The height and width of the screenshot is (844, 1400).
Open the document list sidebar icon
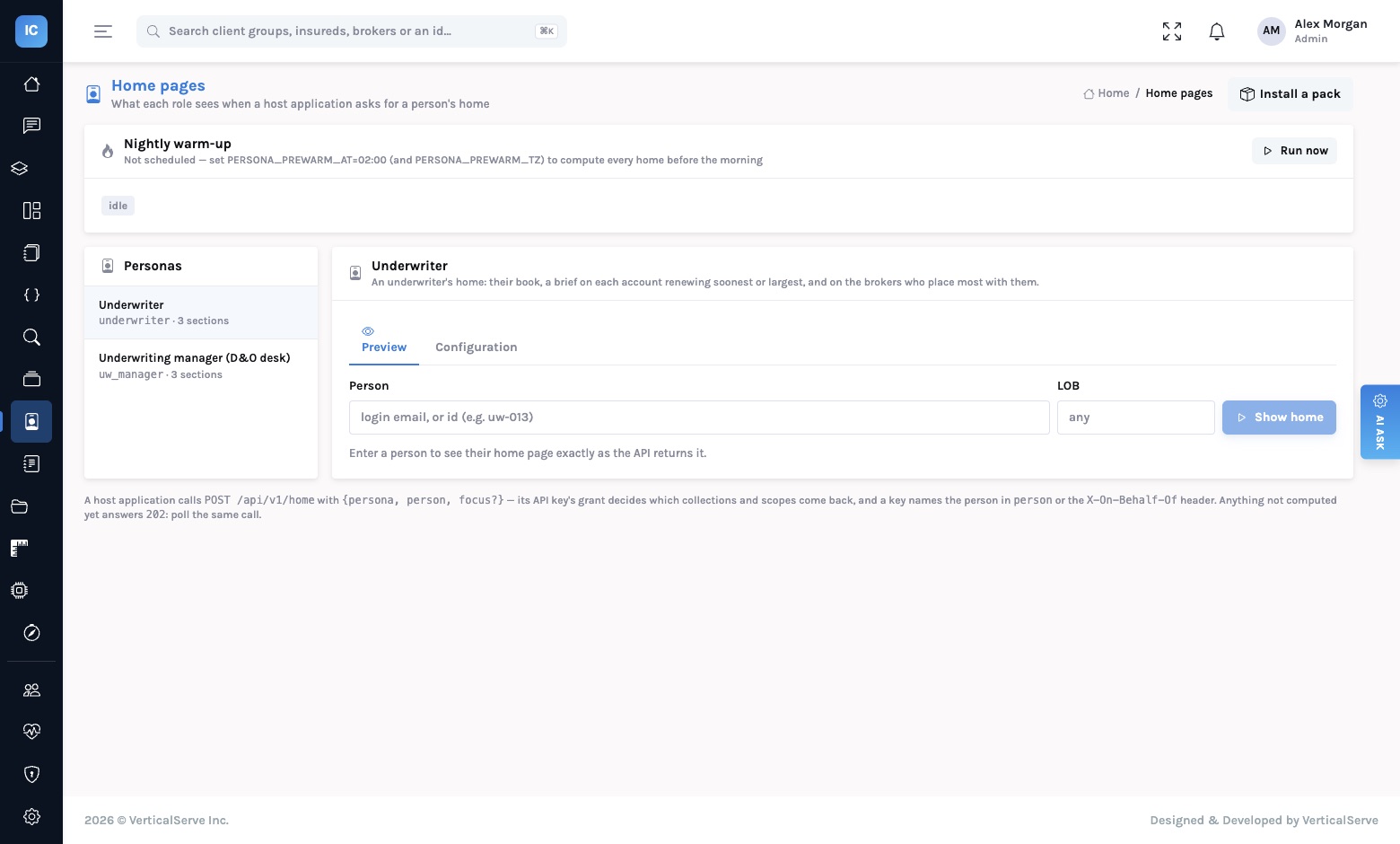pos(31,463)
